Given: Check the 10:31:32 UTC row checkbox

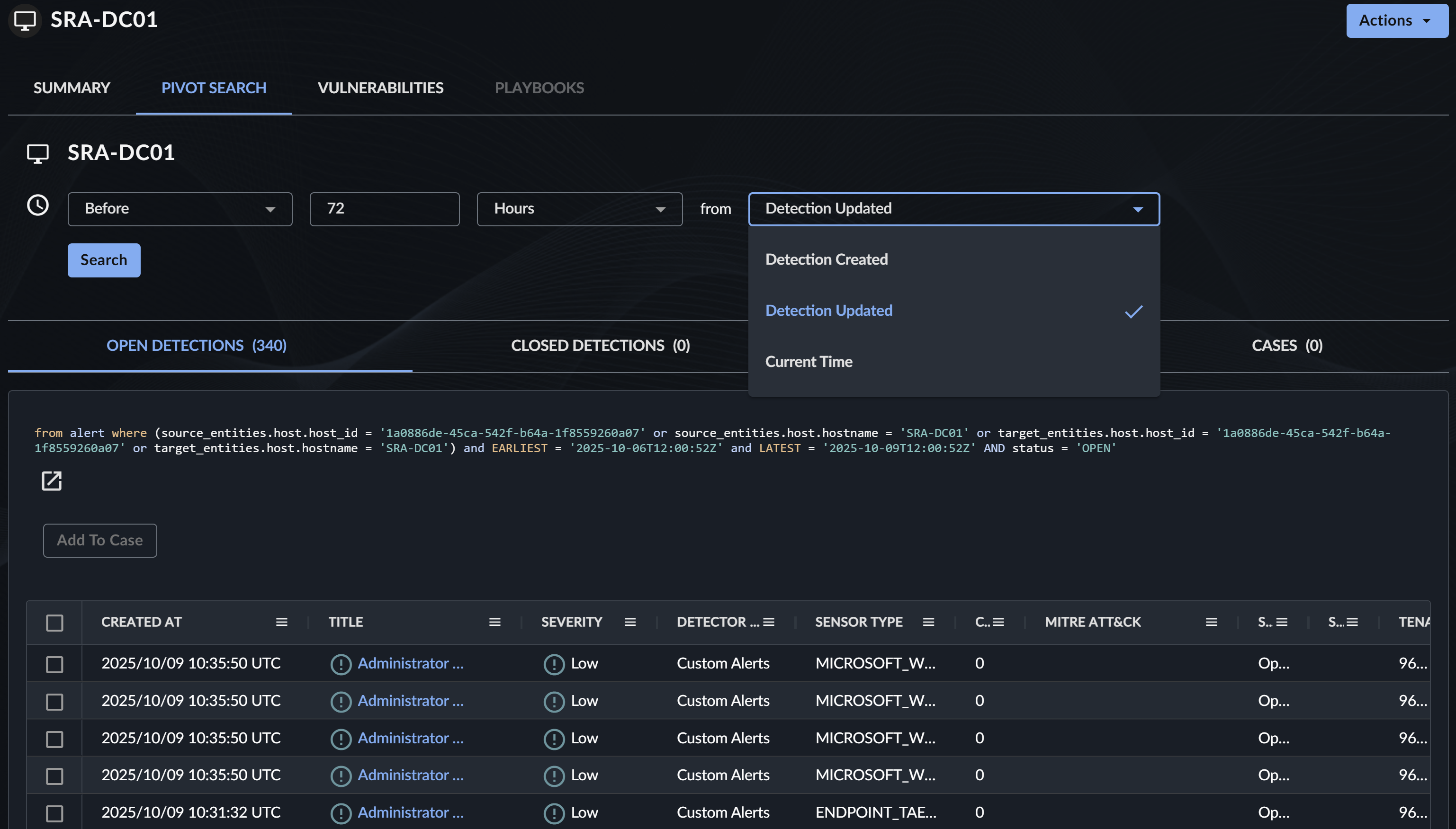Looking at the screenshot, I should pos(54,813).
